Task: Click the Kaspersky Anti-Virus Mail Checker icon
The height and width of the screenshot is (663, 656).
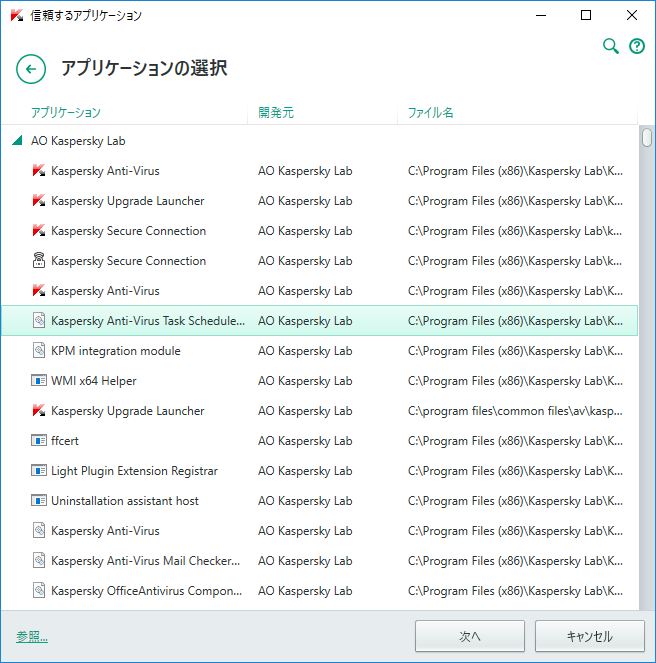Action: 39,561
